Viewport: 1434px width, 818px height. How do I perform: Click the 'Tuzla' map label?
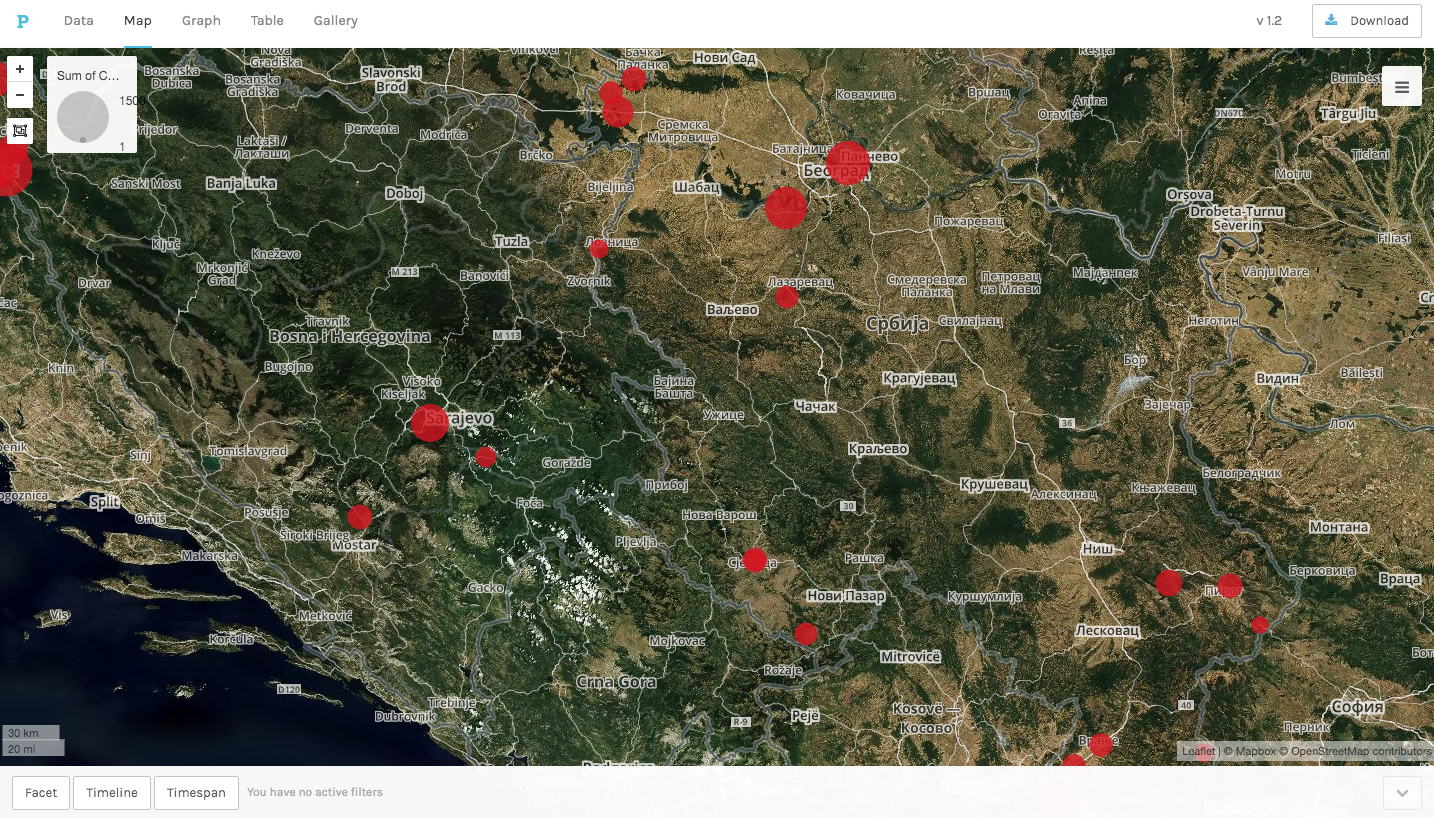pos(512,241)
